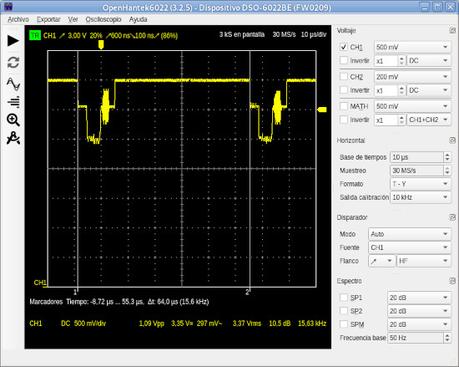Click the 15,63 kHz frequency readout

(312, 323)
